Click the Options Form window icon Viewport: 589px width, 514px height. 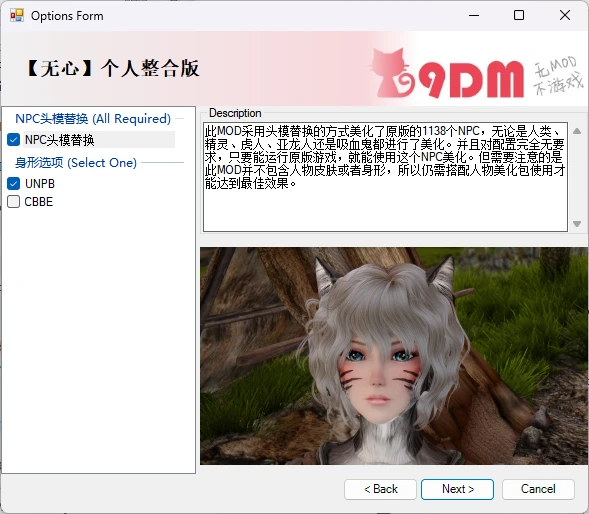coord(17,15)
